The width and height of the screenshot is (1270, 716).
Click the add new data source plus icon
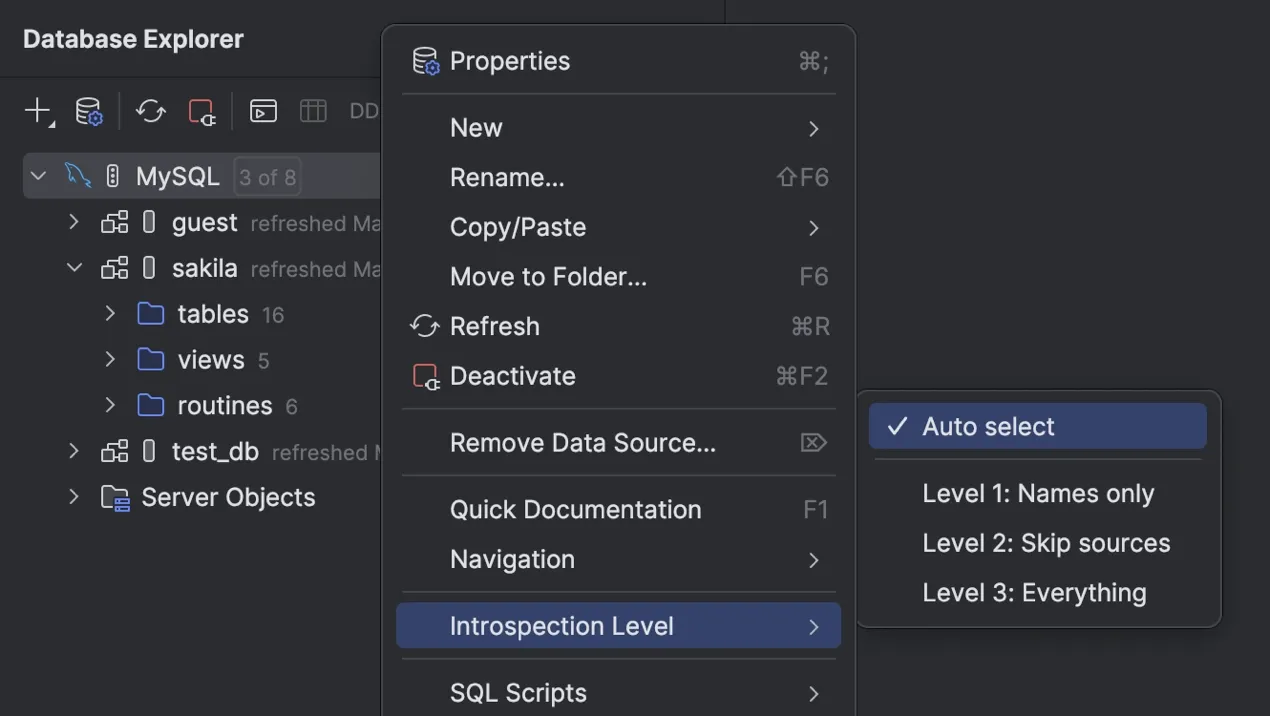pos(37,110)
